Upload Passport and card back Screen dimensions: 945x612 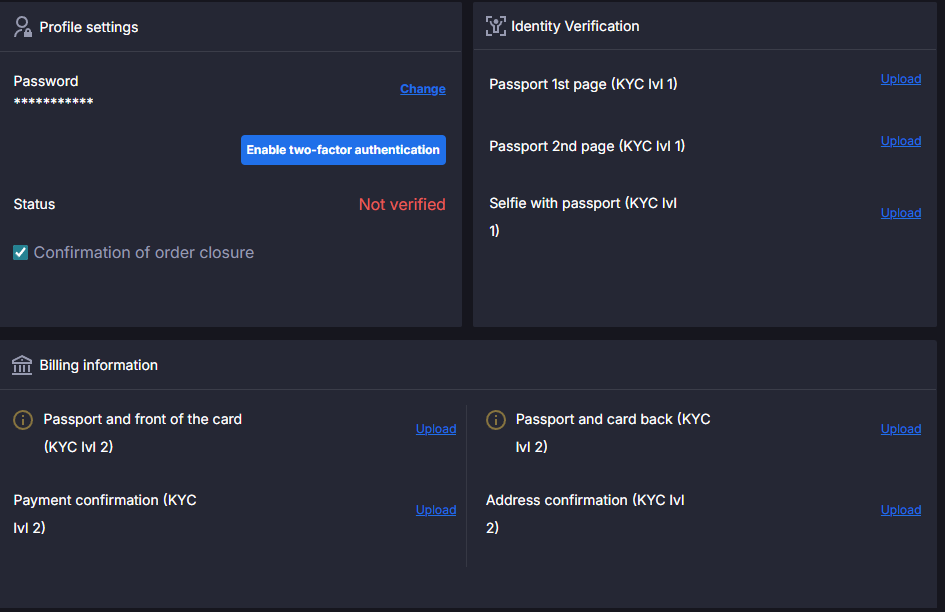pyautogui.click(x=900, y=429)
